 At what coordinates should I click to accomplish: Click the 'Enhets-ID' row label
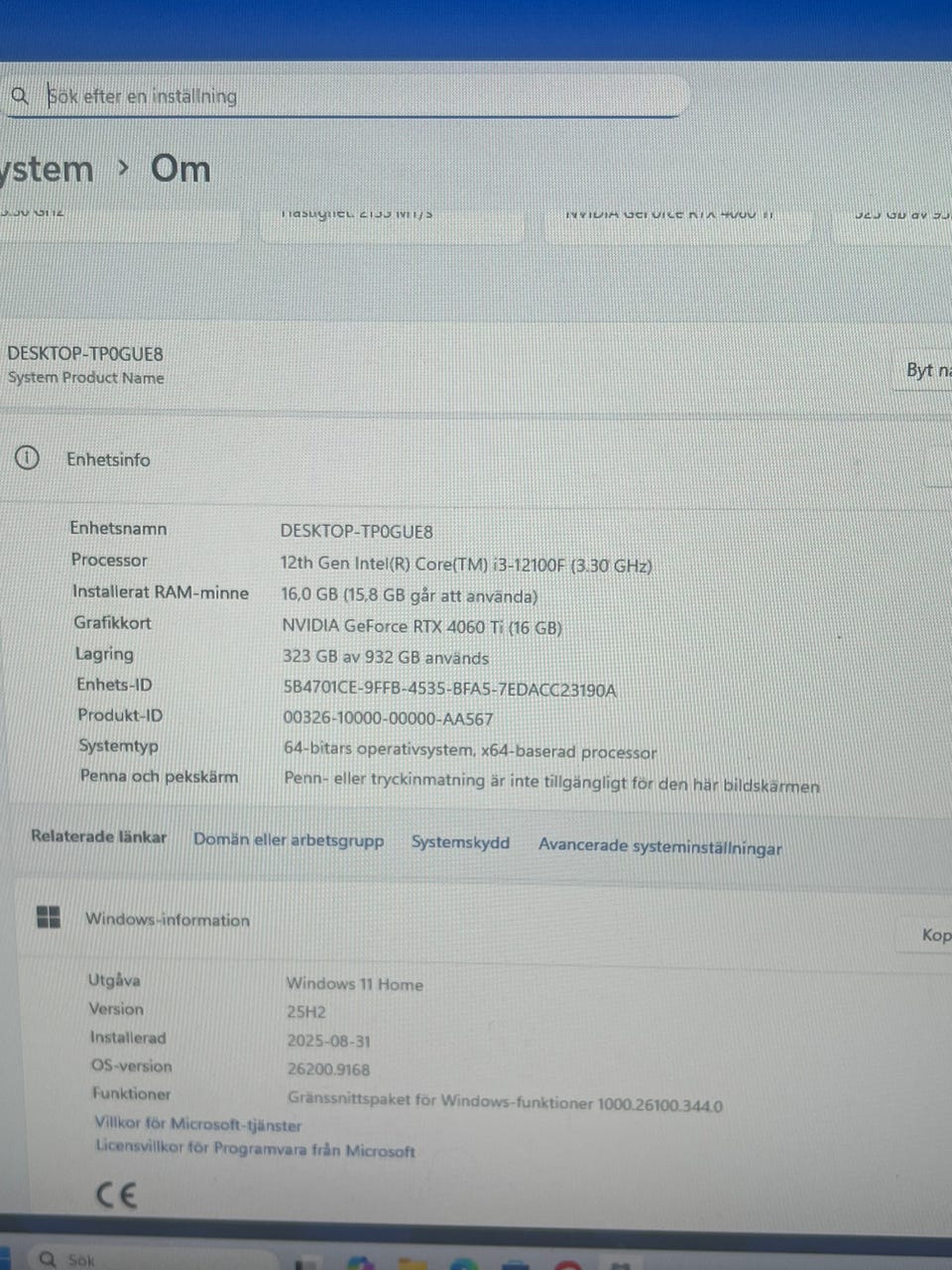[114, 684]
